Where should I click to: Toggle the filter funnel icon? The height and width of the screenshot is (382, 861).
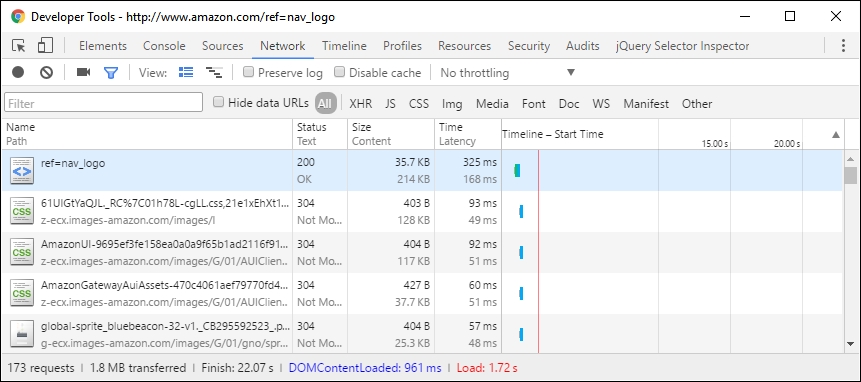pyautogui.click(x=111, y=72)
